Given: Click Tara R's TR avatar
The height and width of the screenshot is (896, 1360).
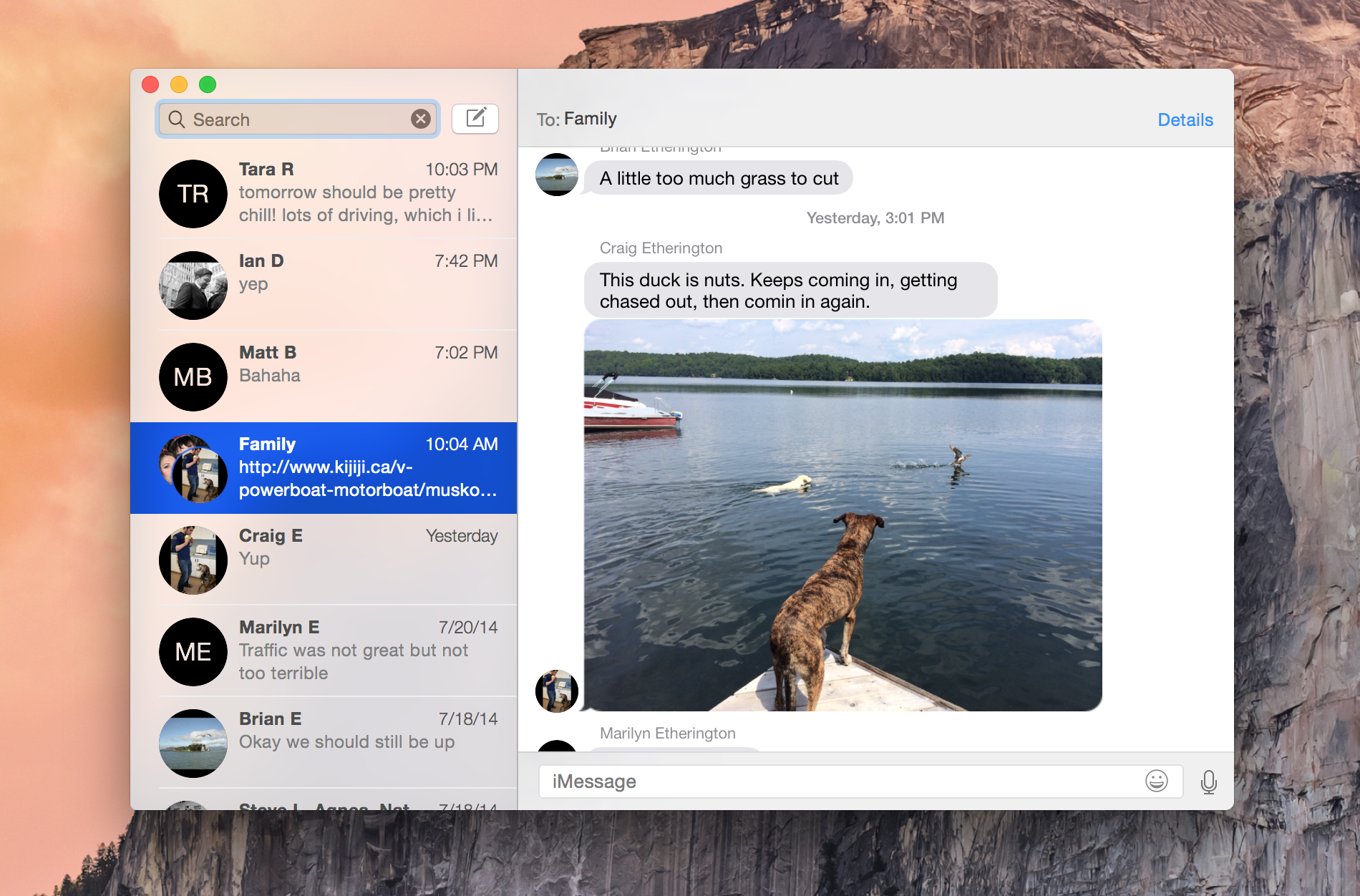Looking at the screenshot, I should [x=193, y=194].
